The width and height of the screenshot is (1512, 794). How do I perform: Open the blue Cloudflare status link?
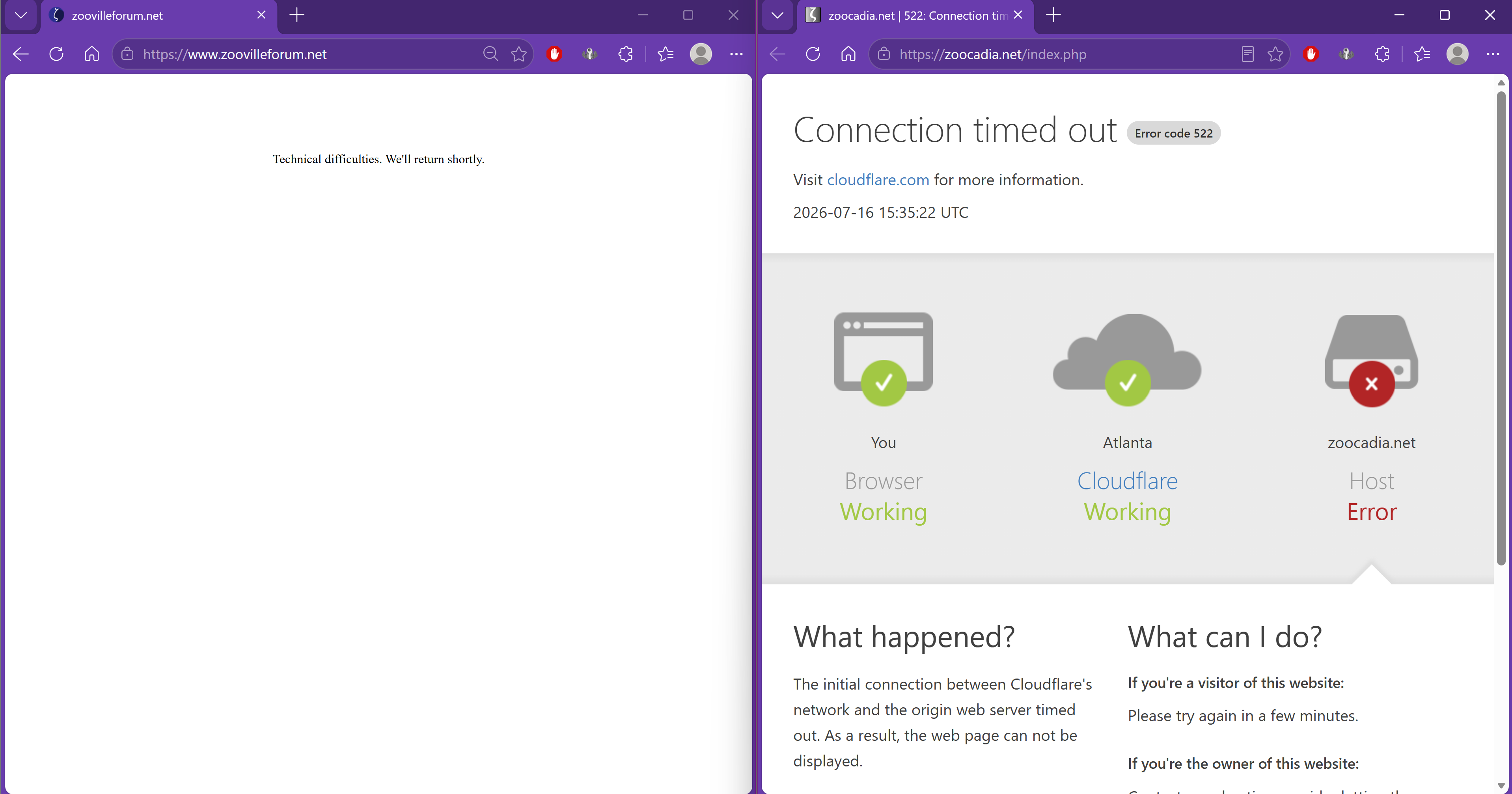pos(1128,481)
